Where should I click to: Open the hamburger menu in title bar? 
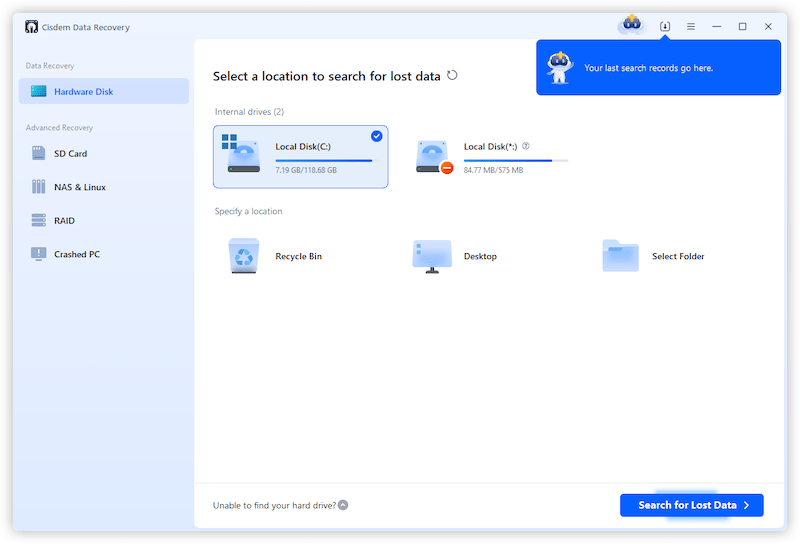[x=690, y=26]
